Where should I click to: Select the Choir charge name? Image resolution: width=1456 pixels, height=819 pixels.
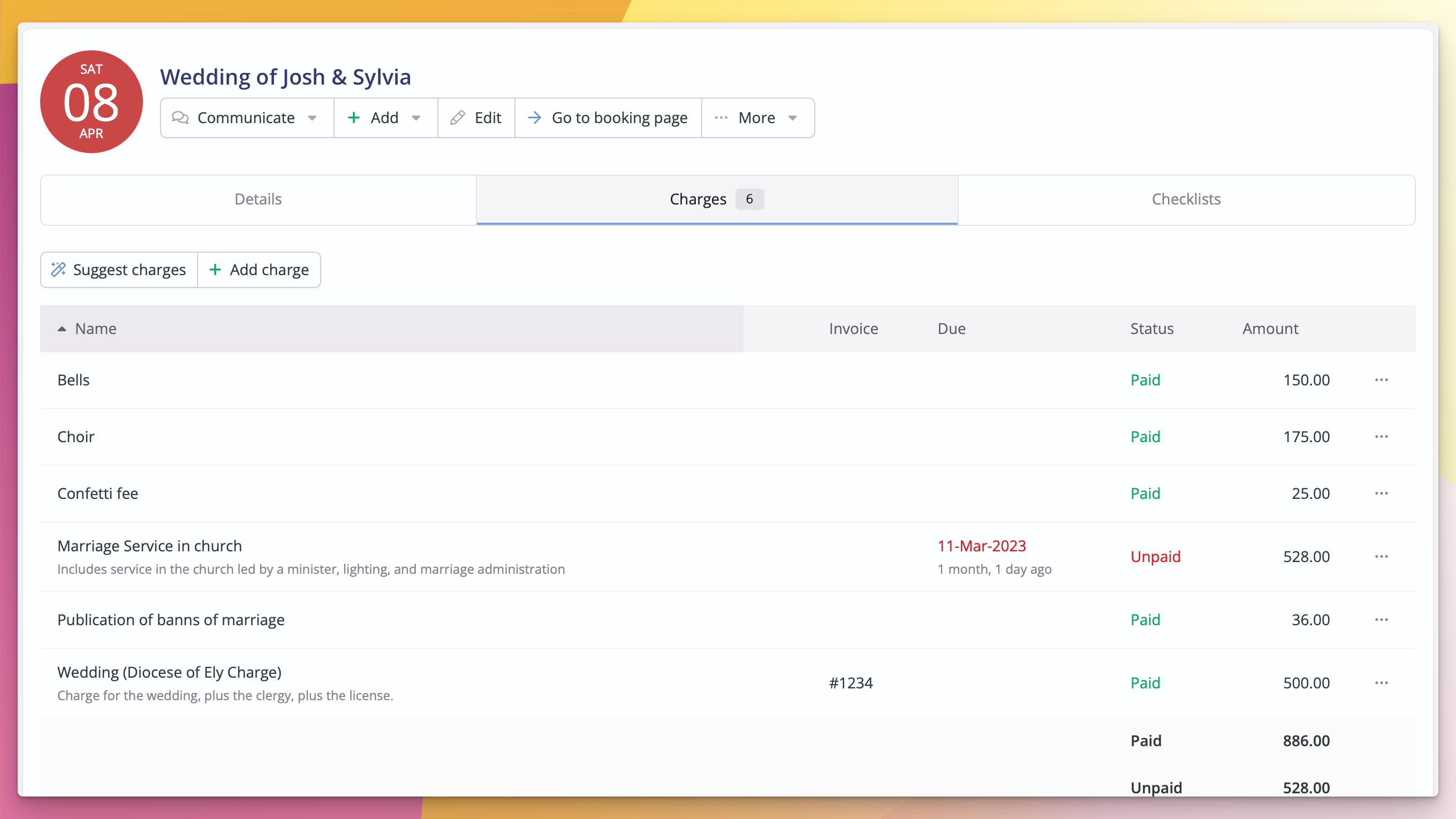(75, 436)
